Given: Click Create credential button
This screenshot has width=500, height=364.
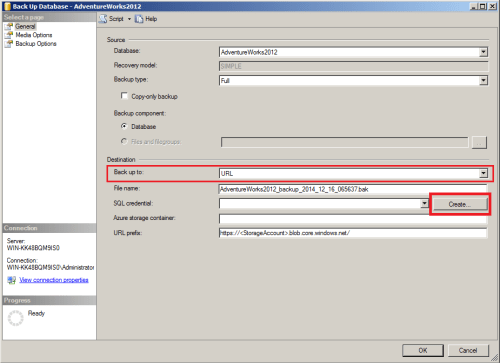Looking at the screenshot, I should click(x=460, y=204).
